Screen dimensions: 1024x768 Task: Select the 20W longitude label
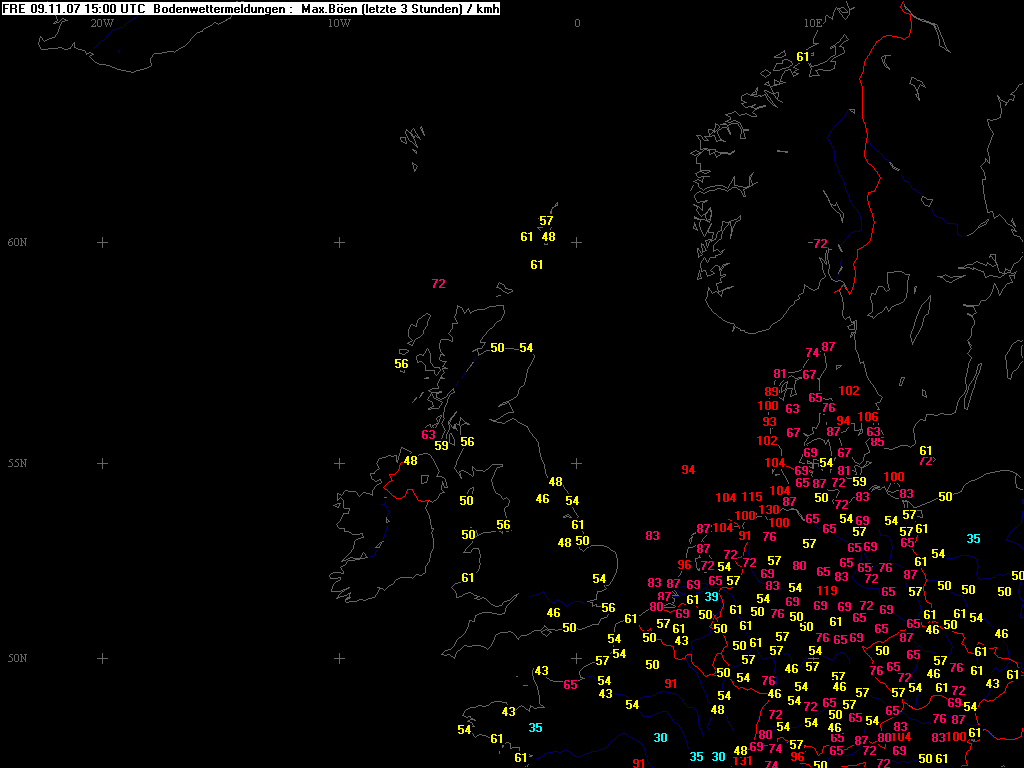[x=101, y=23]
